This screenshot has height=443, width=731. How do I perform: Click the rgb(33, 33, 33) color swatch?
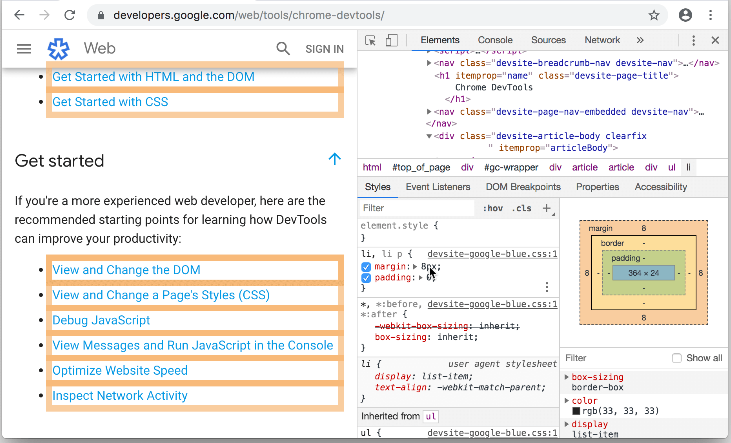pos(576,411)
